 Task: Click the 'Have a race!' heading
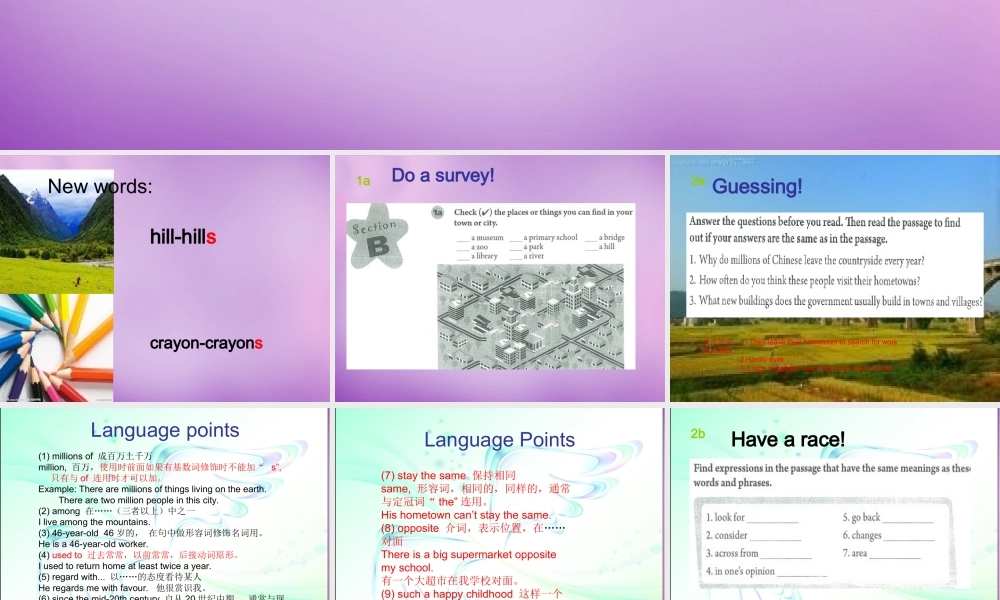click(x=788, y=439)
